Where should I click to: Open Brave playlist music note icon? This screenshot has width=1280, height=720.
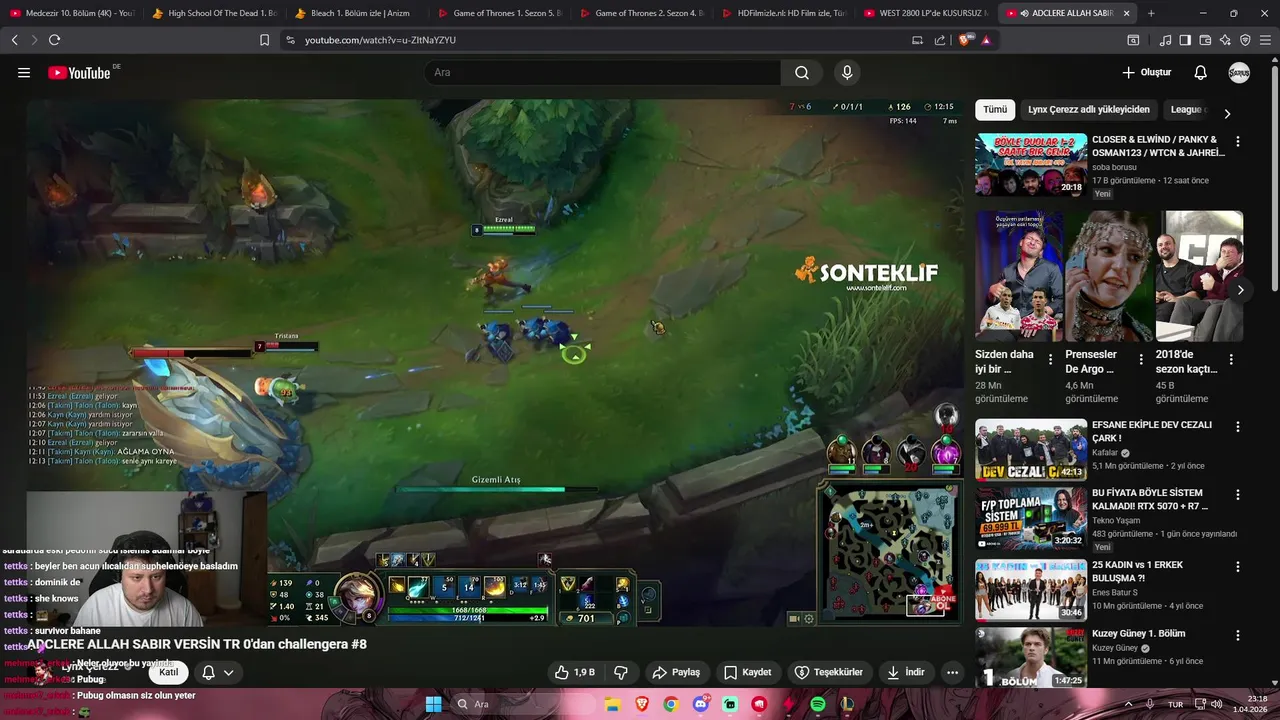(1165, 40)
